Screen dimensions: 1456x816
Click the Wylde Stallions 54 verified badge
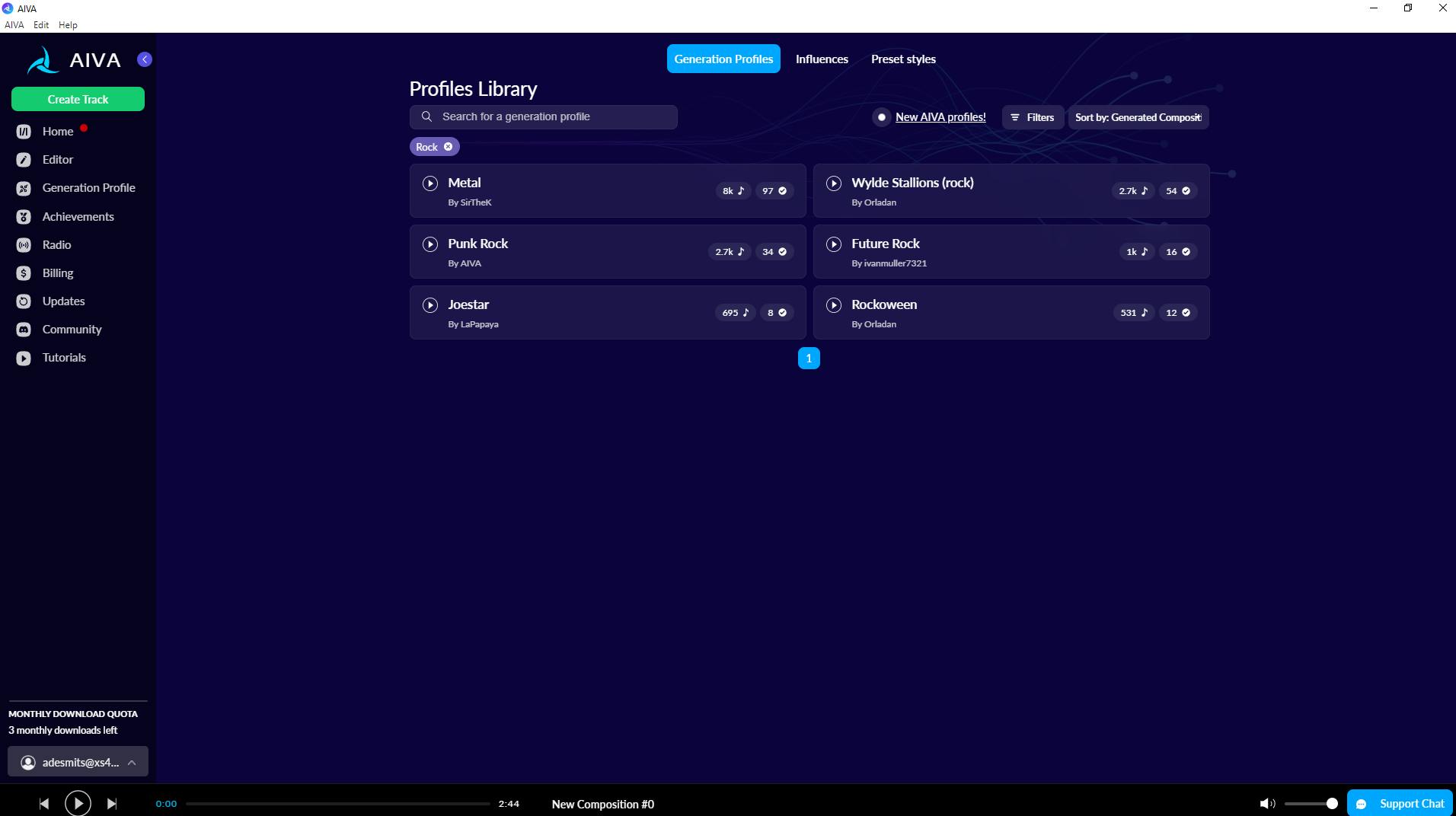click(1178, 191)
